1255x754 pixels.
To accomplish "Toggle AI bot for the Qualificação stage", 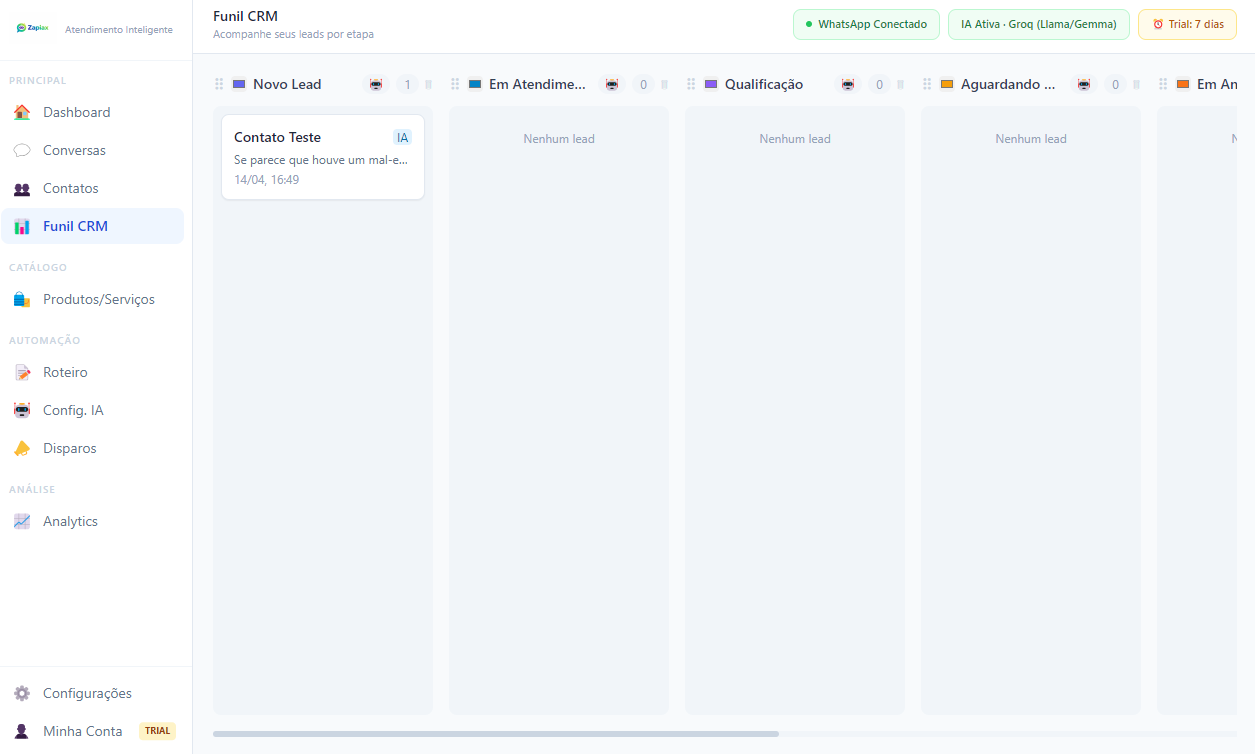I will point(848,85).
